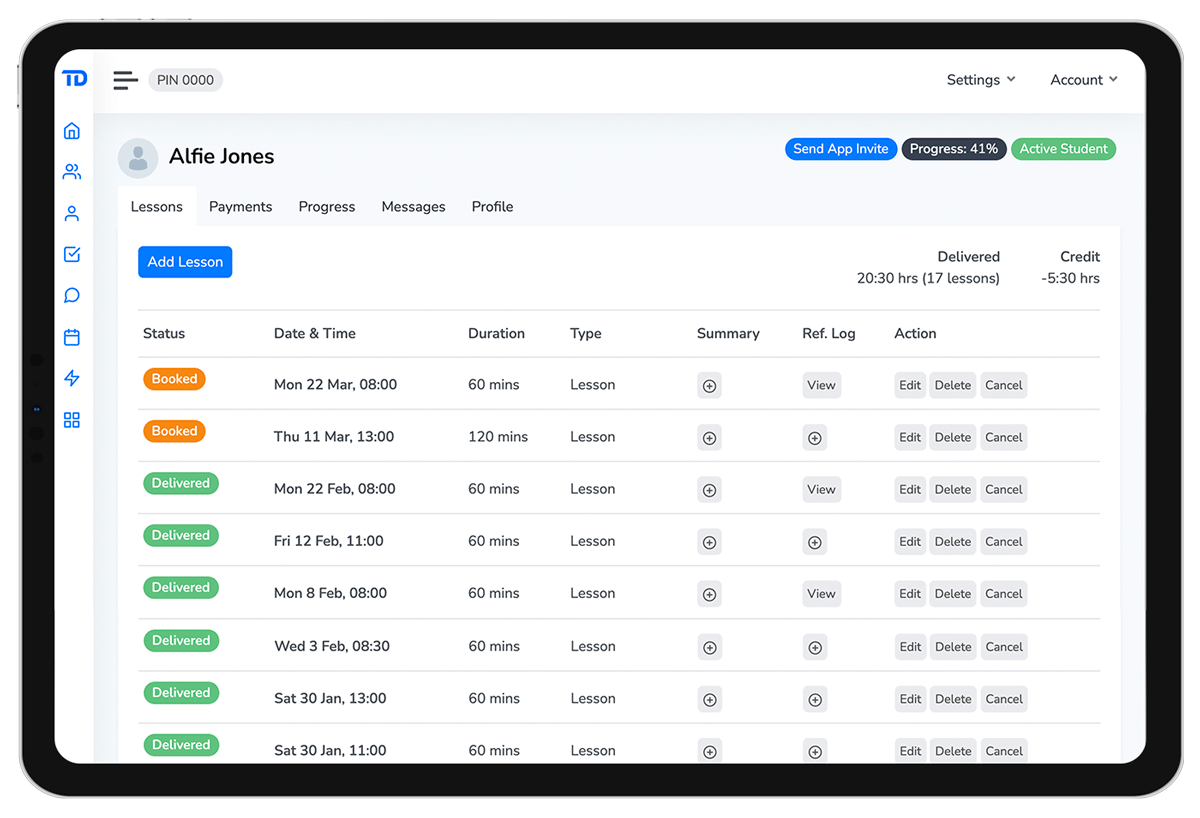Add a ref log to Thu 11 Mar lesson
Viewport: 1200px width, 818px height.
(x=814, y=437)
